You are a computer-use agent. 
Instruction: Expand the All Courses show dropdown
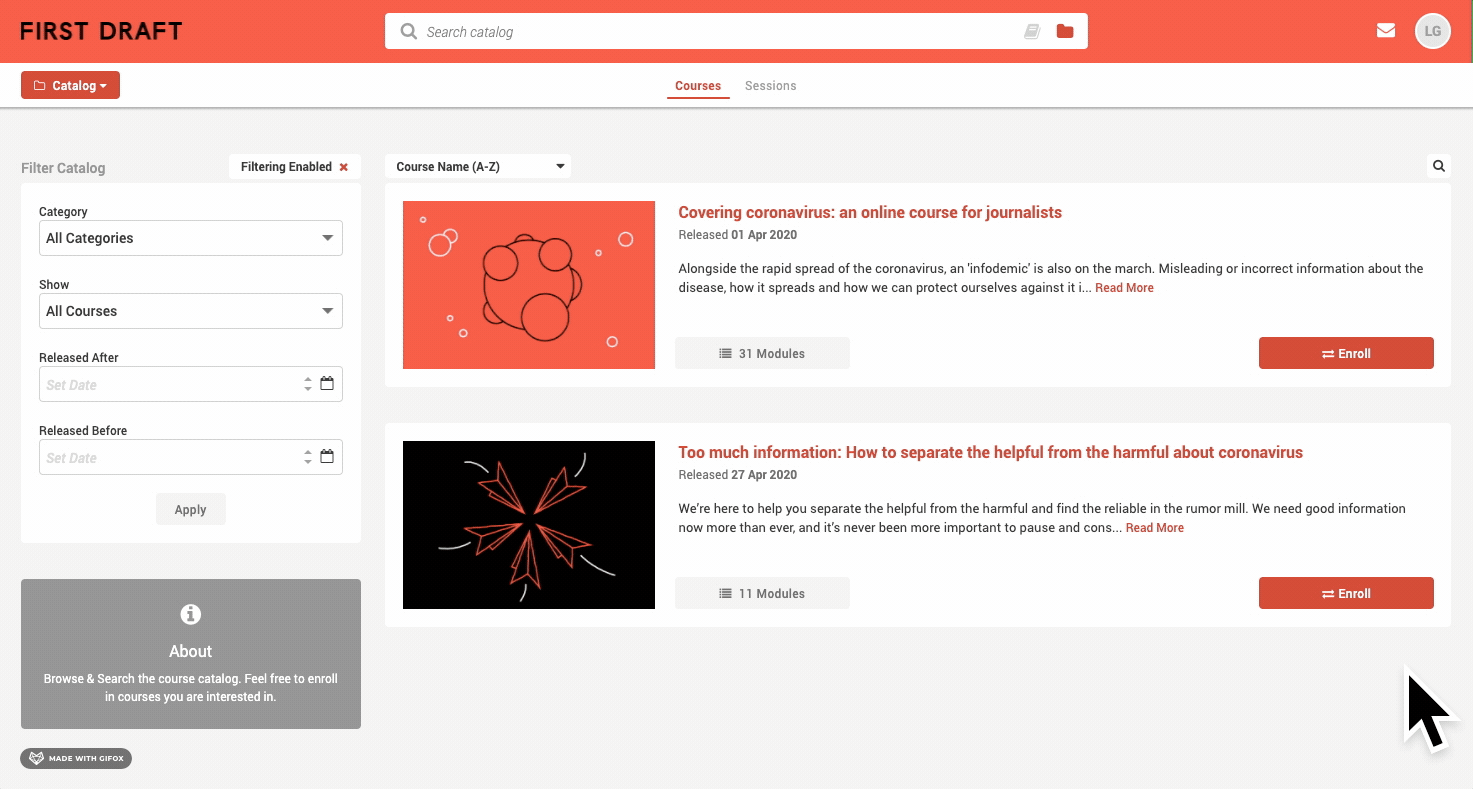[x=191, y=311]
